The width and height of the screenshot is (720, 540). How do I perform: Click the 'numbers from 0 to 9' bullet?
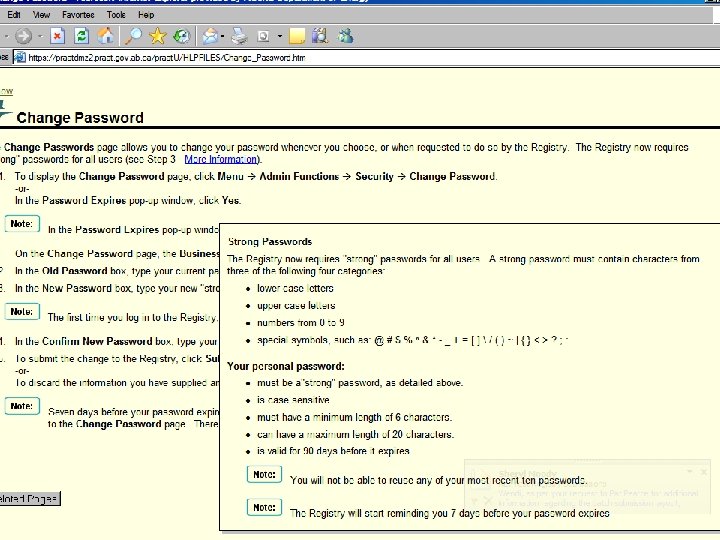301,323
